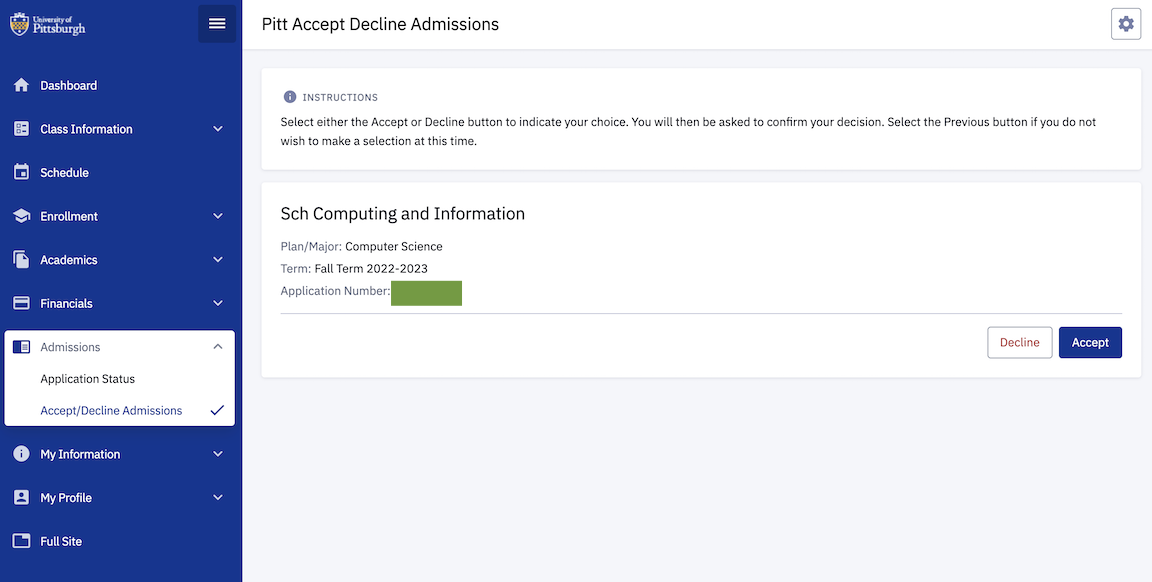Select Accept/Decline Admissions menu item

tap(111, 411)
